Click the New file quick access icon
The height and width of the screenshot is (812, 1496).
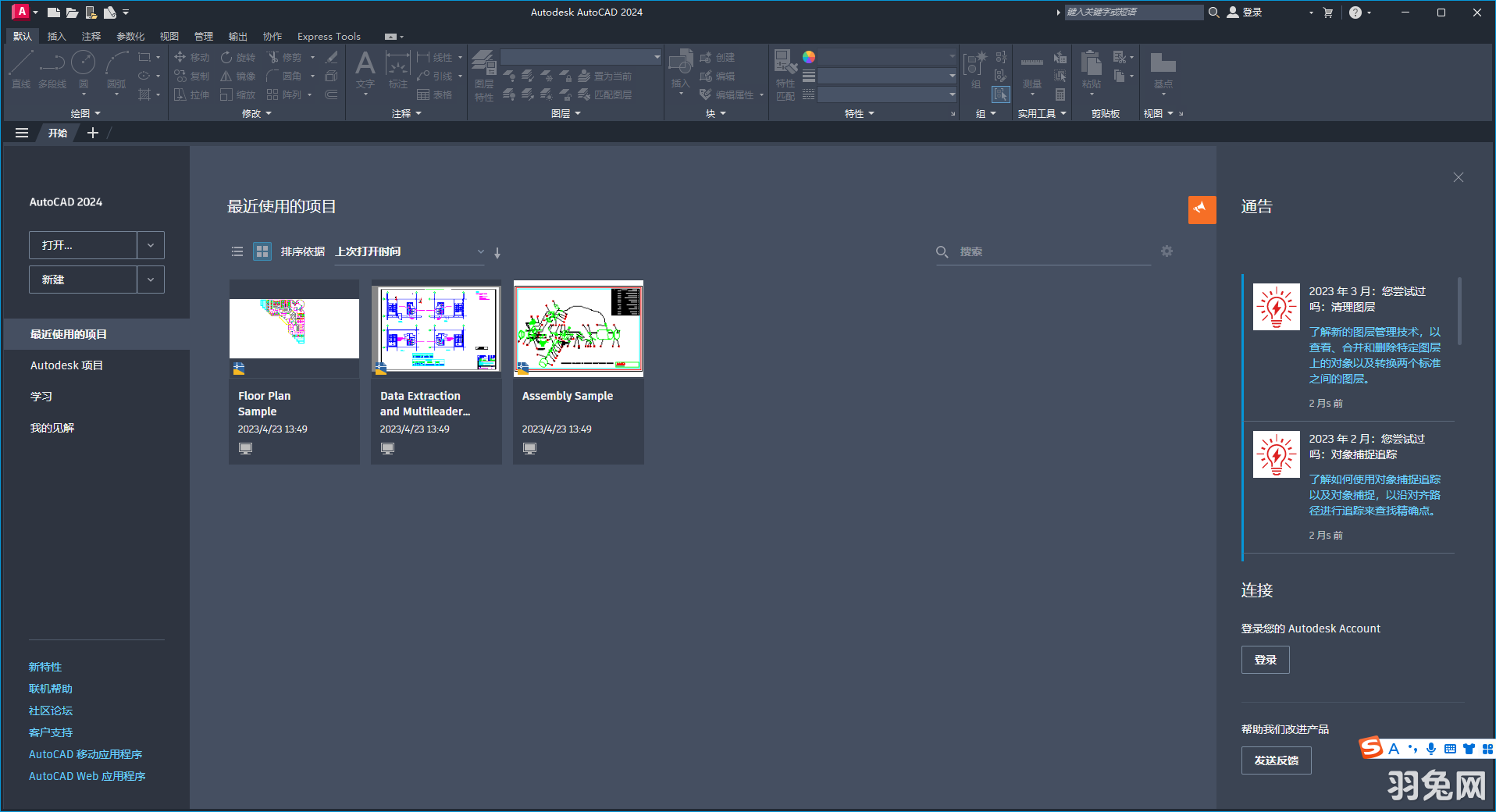(53, 12)
